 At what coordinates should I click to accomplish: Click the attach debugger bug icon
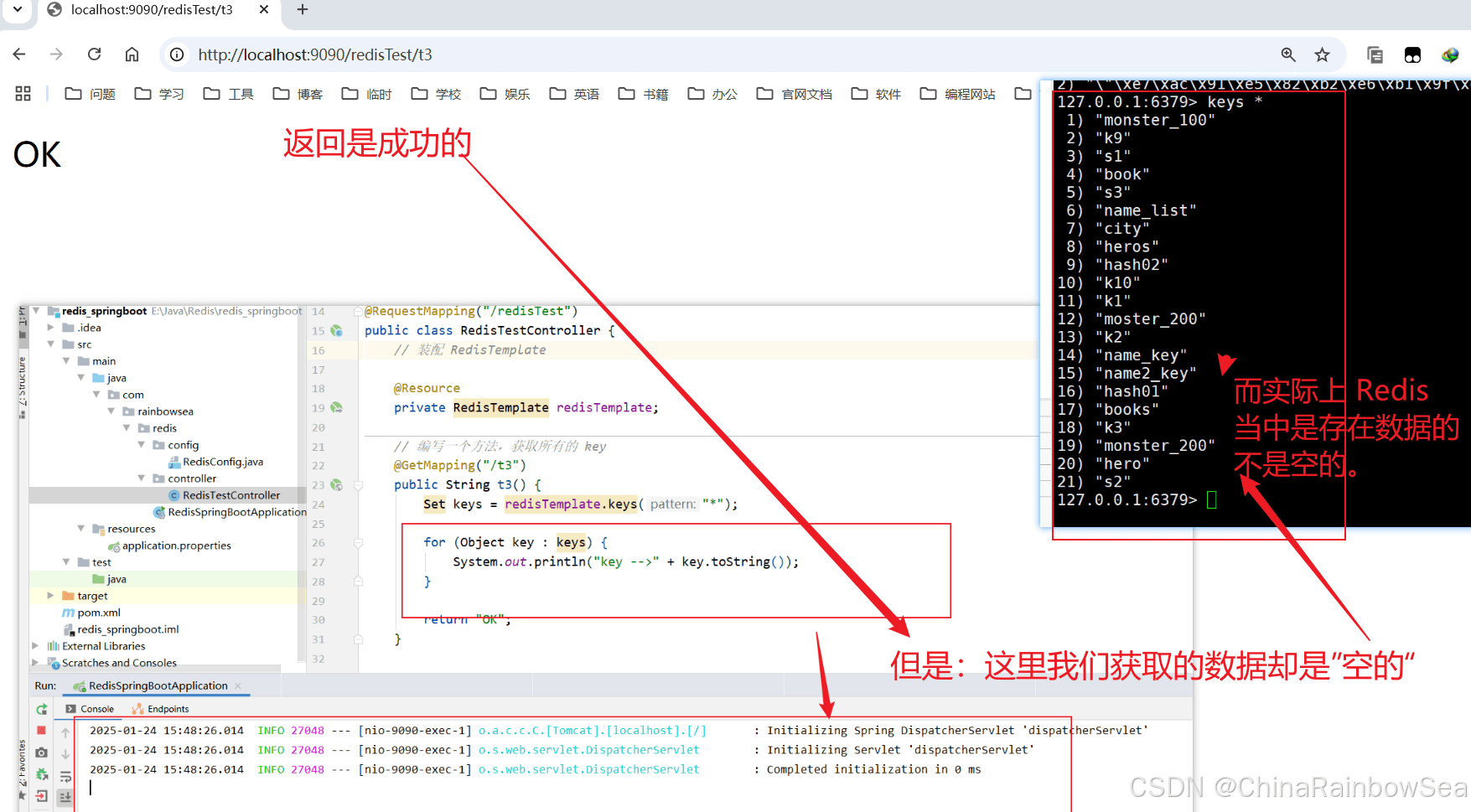pyautogui.click(x=41, y=774)
